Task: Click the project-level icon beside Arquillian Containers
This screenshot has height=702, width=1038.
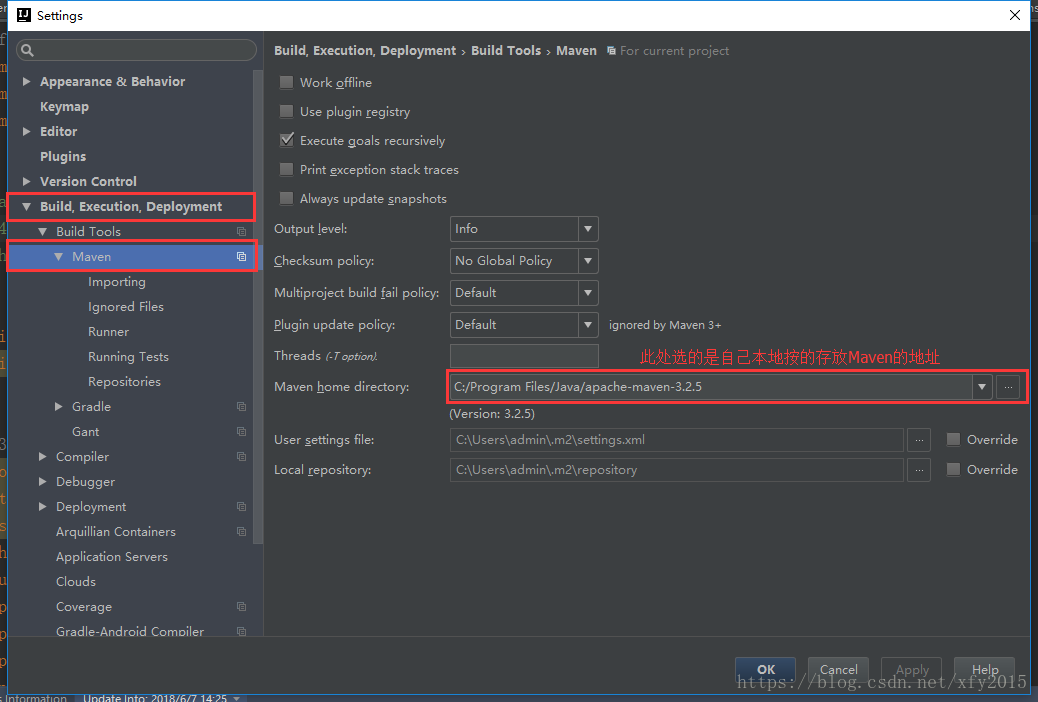Action: [x=242, y=532]
